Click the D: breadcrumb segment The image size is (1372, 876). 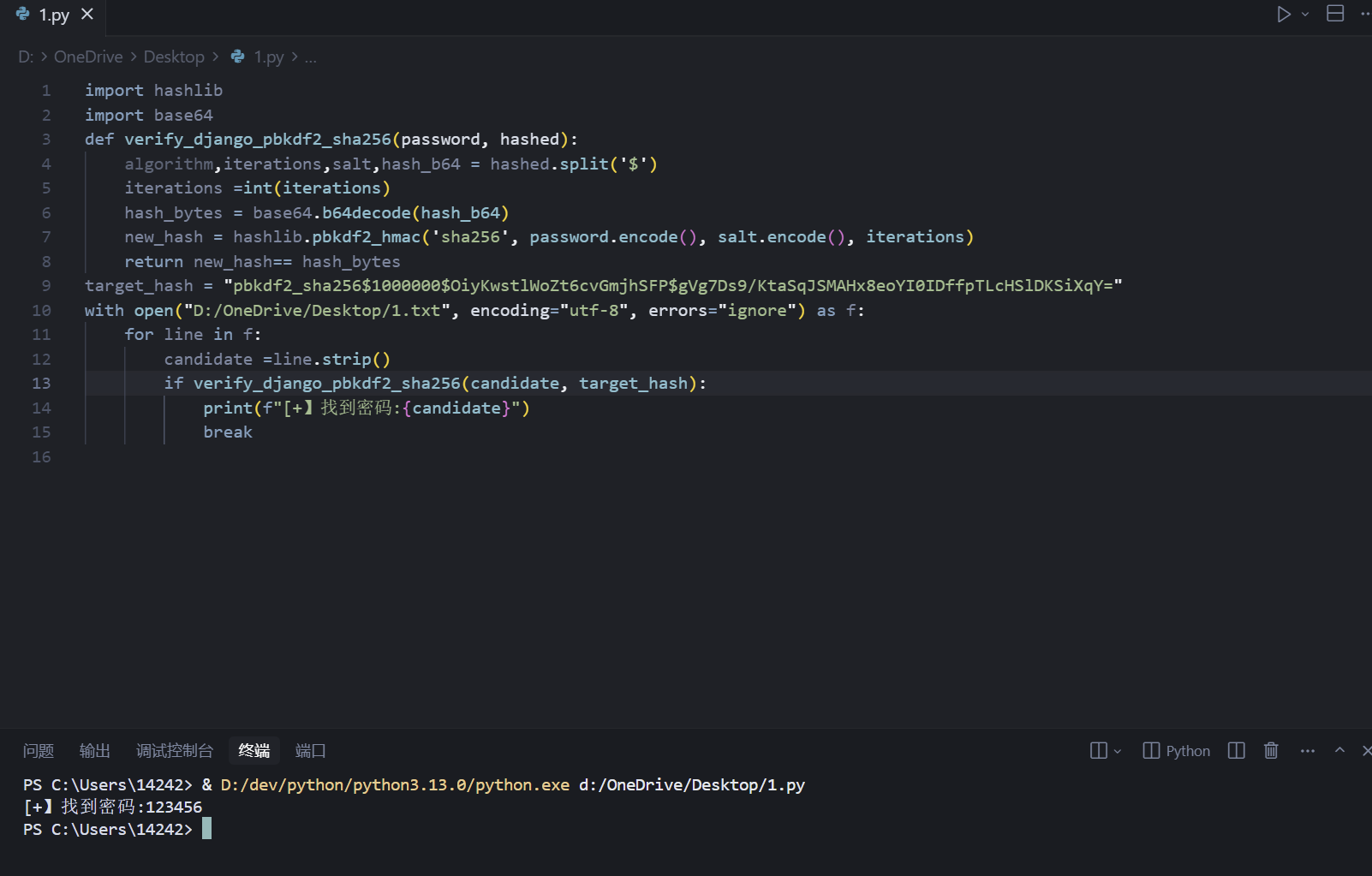coord(26,57)
